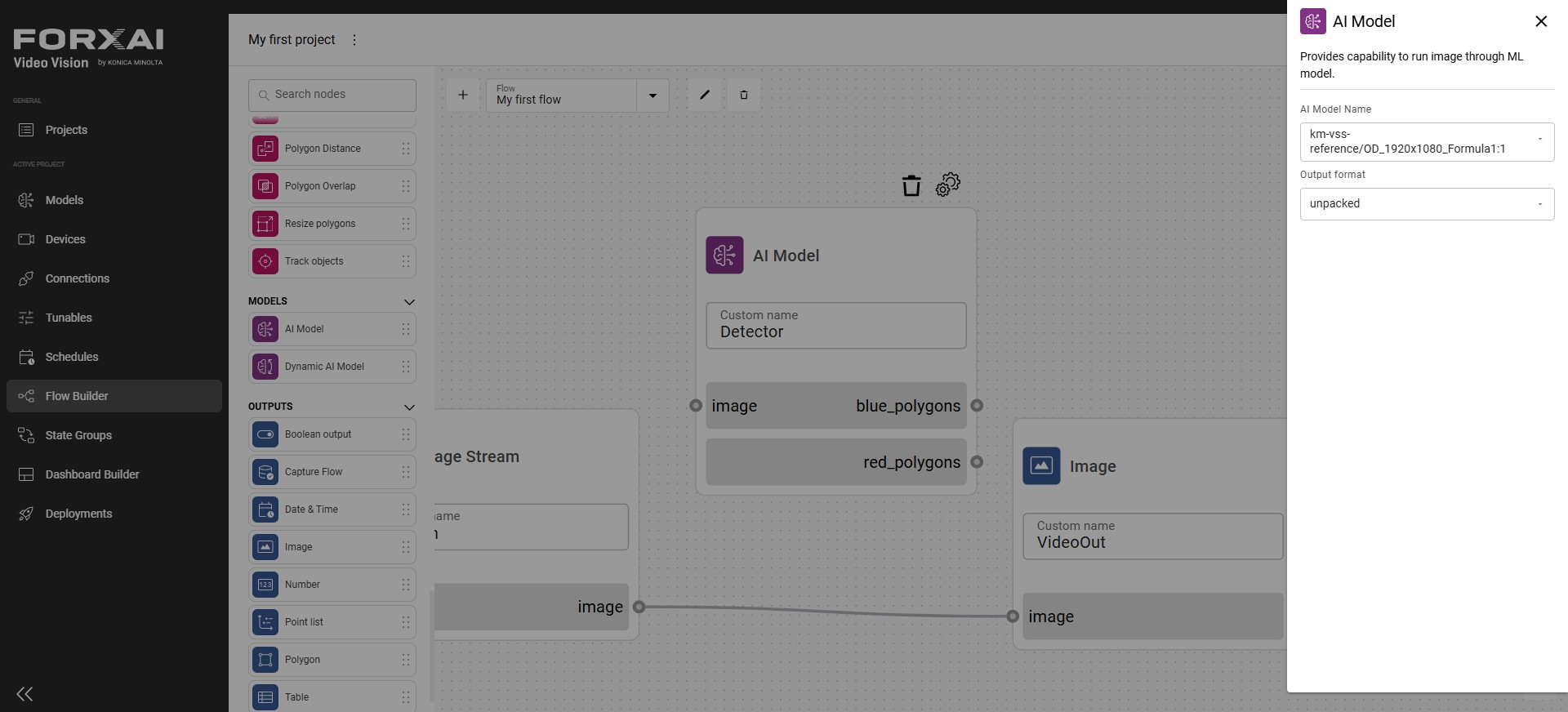Click the AI Model node icon in palette

[x=265, y=329]
